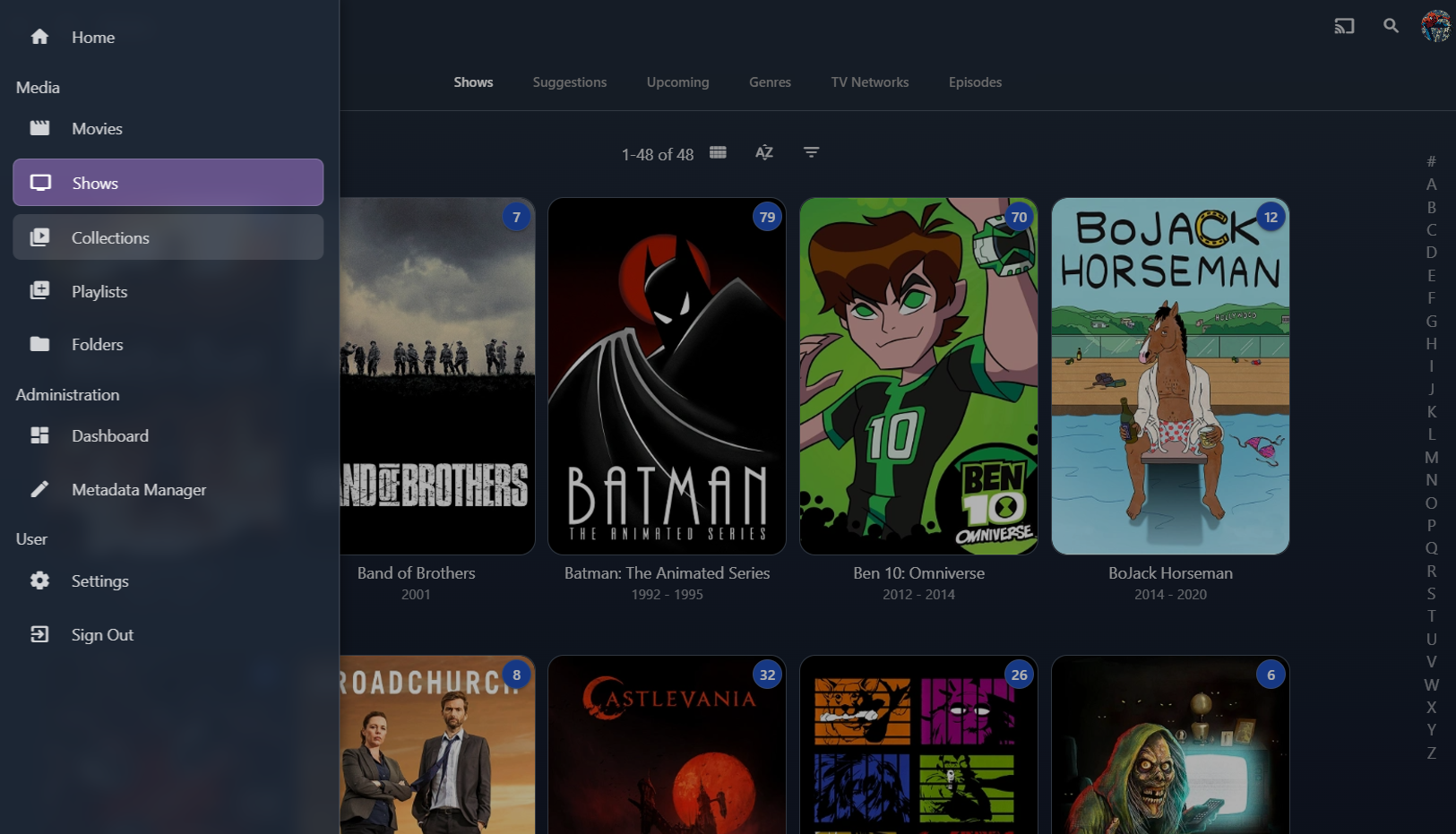The image size is (1456, 834).
Task: Open the administration Dashboard
Action: [109, 435]
